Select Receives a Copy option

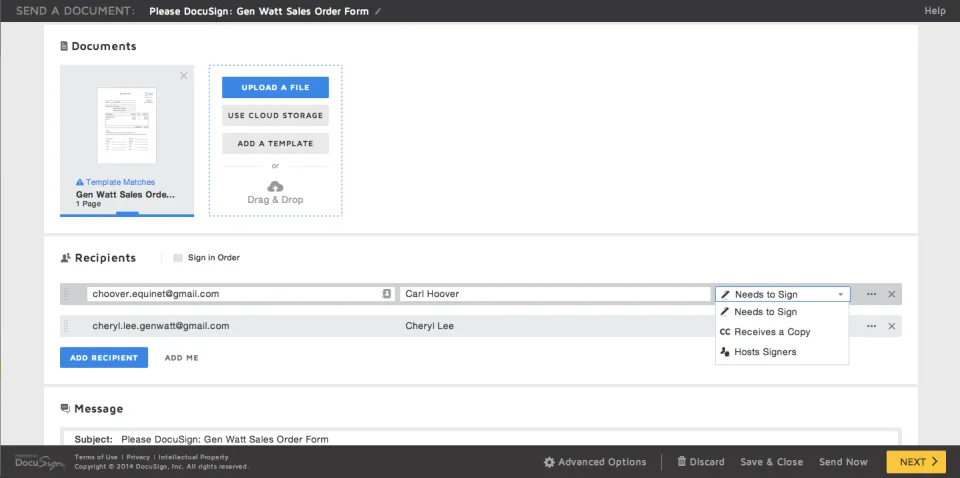coord(782,332)
